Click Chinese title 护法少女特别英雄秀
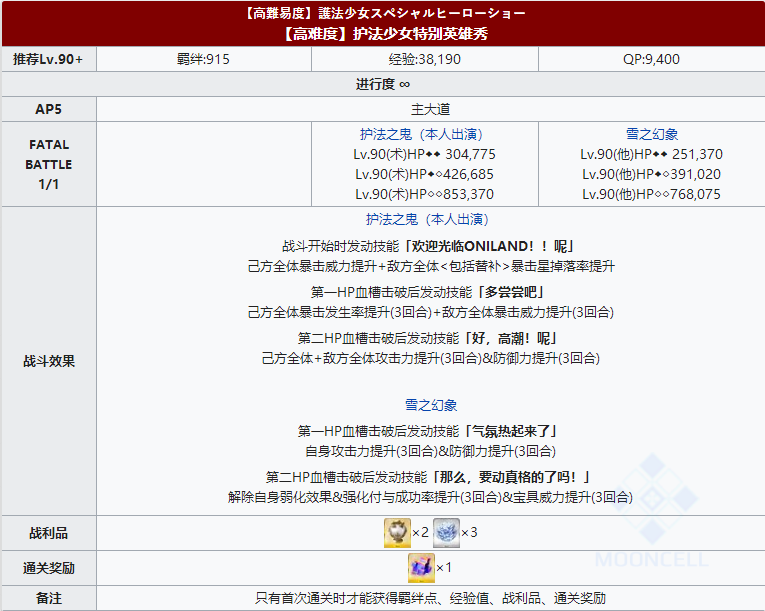The width and height of the screenshot is (765, 611). (x=420, y=34)
